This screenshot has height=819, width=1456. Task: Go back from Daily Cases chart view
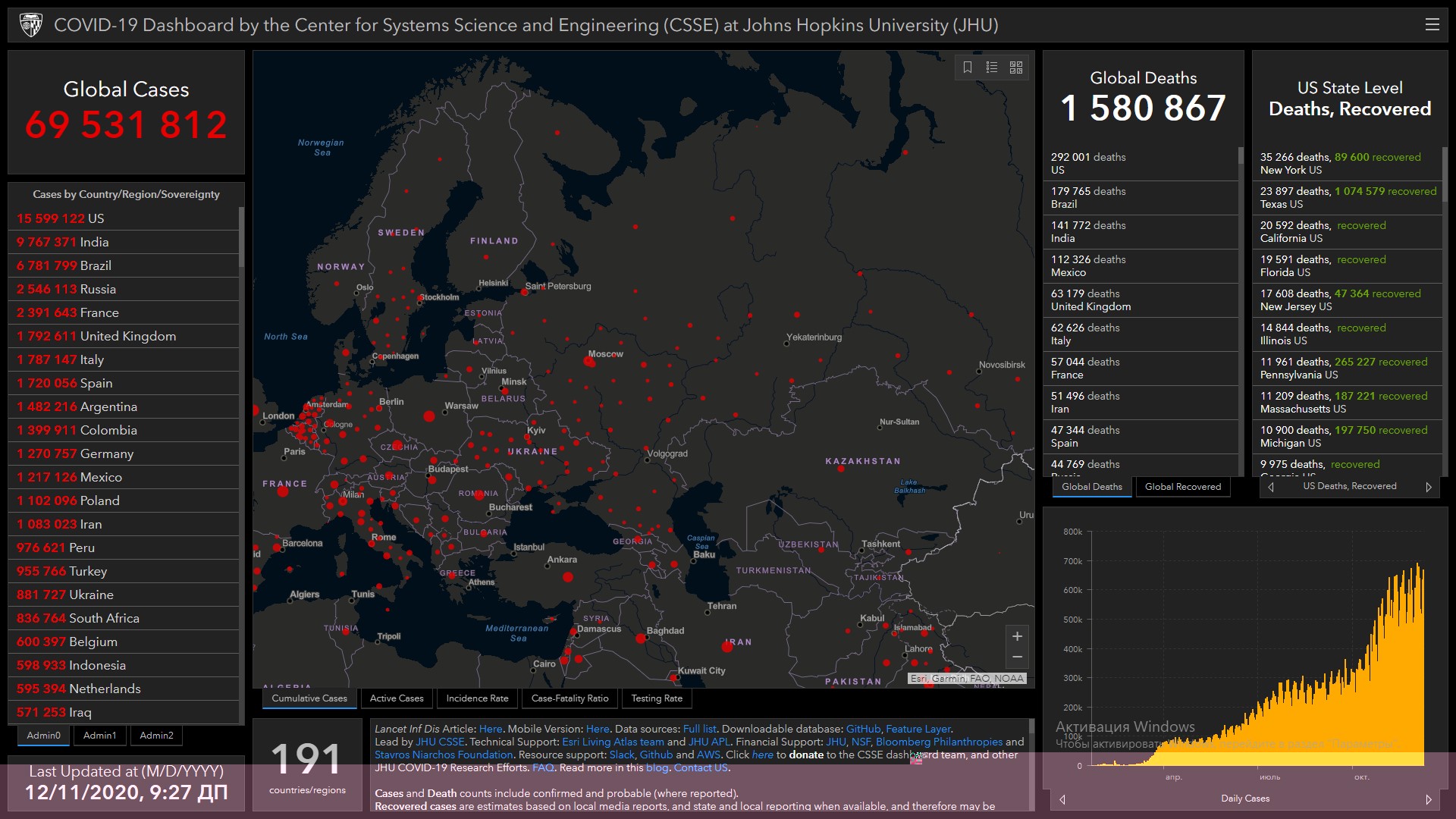(x=1062, y=799)
